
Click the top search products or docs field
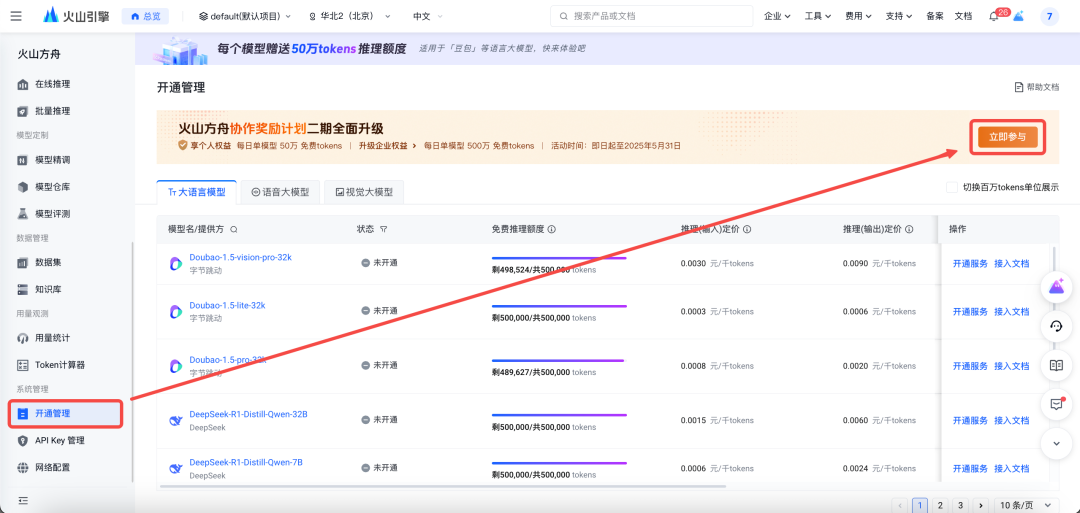[651, 16]
